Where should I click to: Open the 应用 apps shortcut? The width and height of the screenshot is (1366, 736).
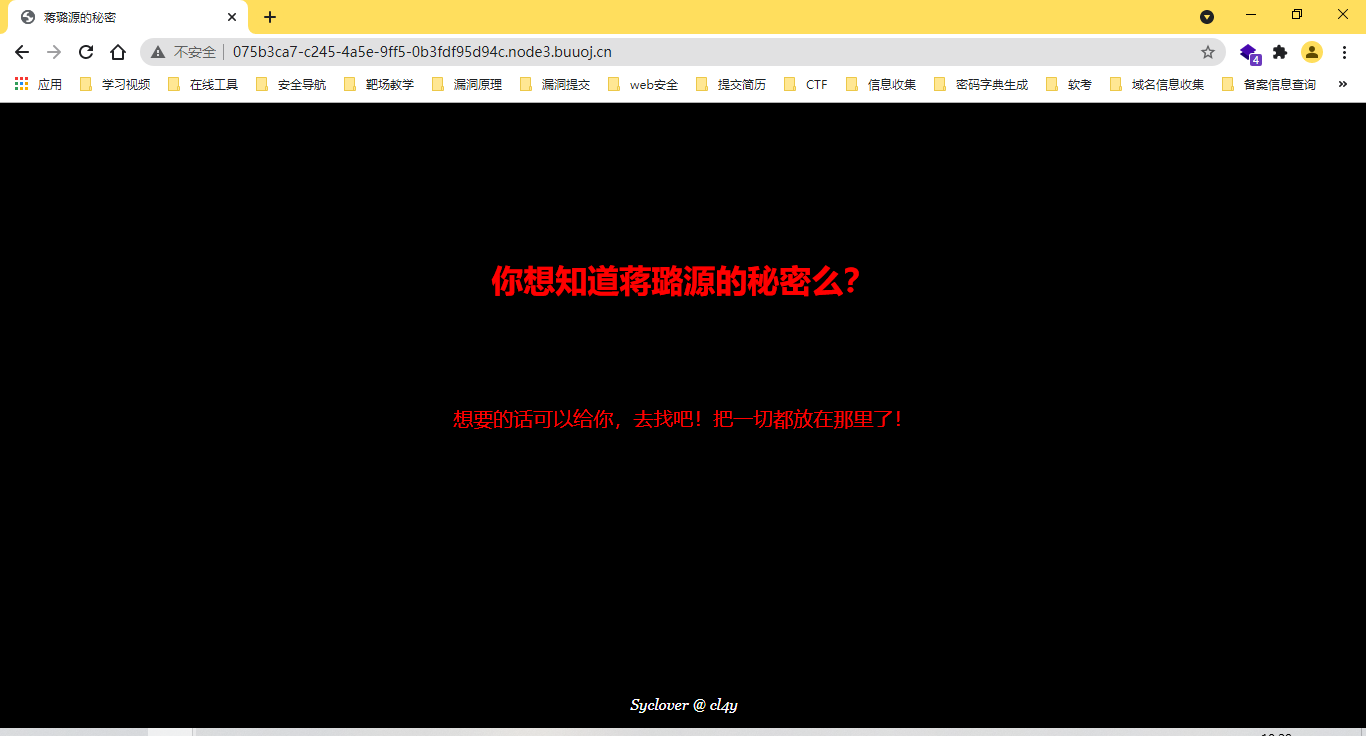pyautogui.click(x=38, y=85)
